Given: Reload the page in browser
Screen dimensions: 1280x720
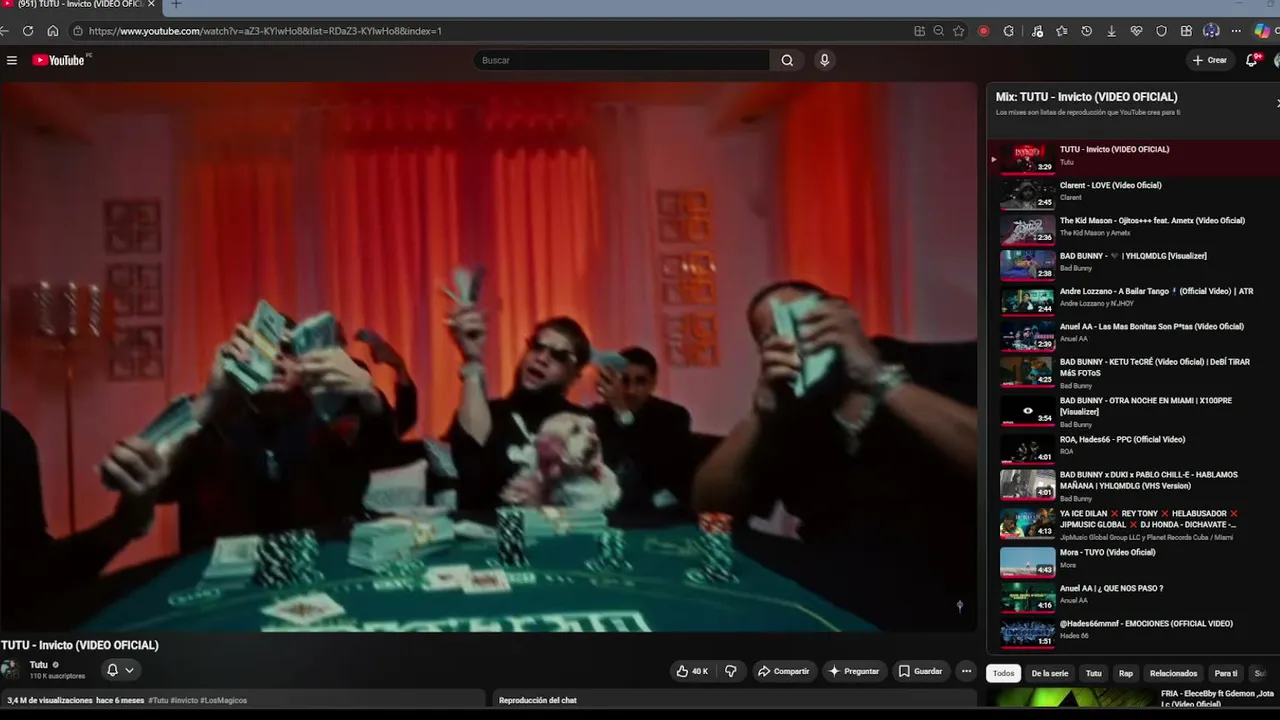Looking at the screenshot, I should click(27, 31).
